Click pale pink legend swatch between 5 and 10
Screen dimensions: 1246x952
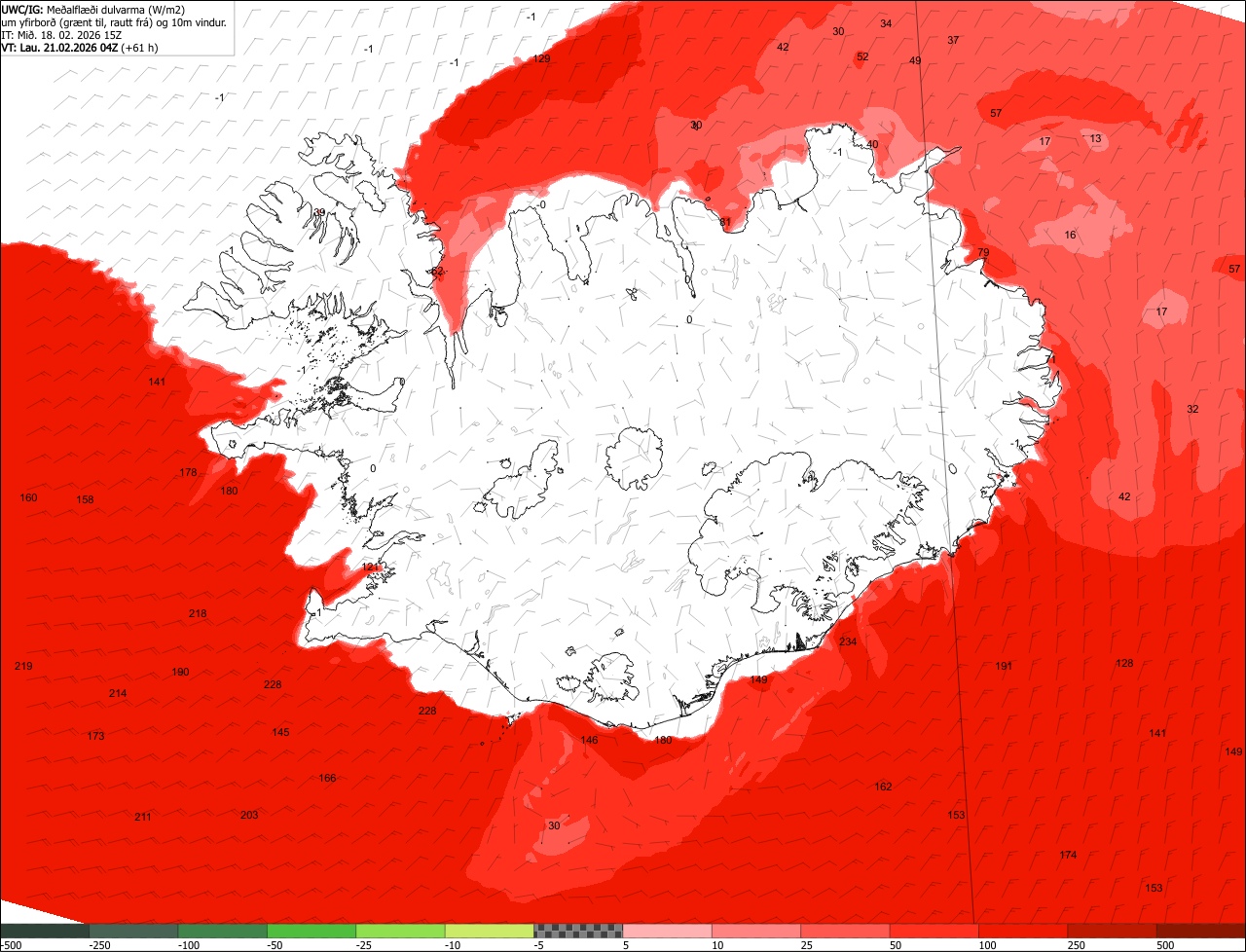click(x=668, y=931)
